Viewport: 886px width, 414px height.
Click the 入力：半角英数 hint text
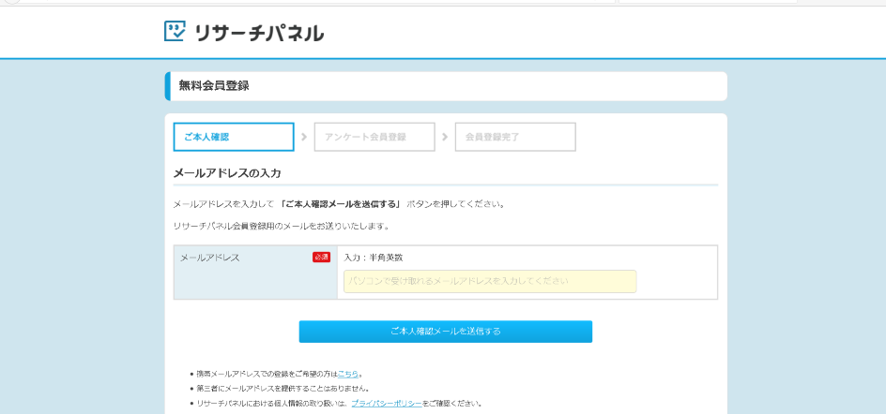point(373,258)
